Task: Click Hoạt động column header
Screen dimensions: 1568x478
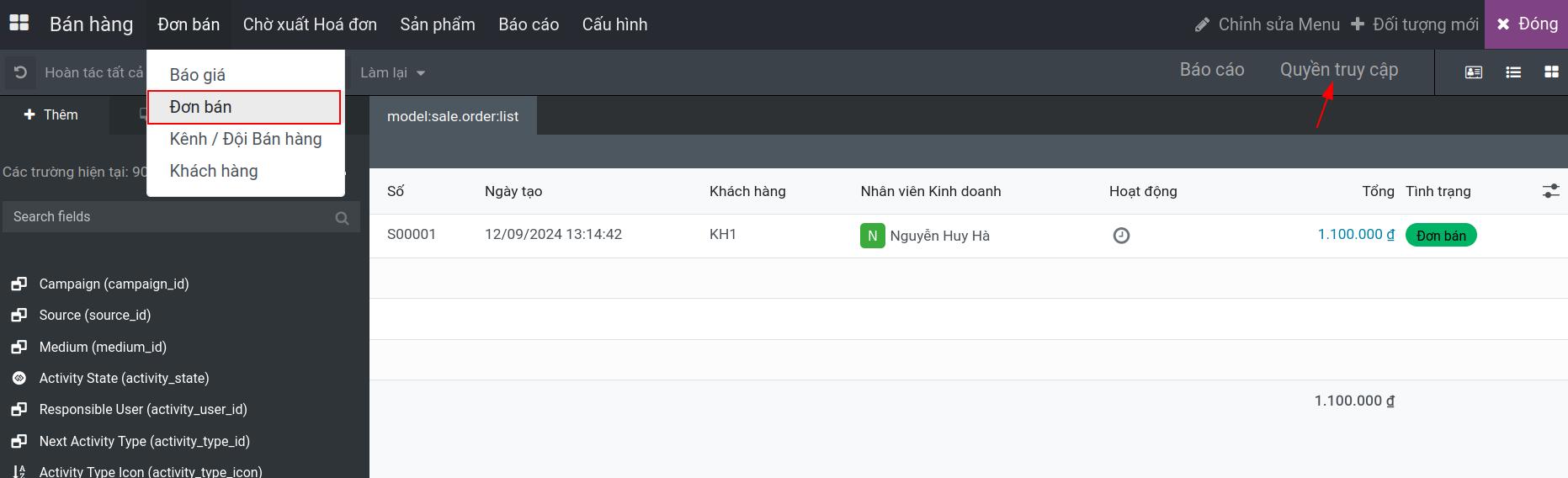Action: click(1143, 191)
